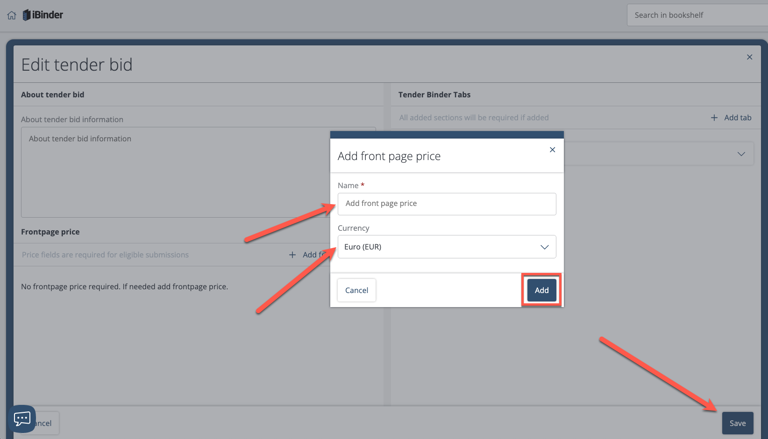Click the chevron arrow in Currency field
The image size is (768, 439).
[x=544, y=247]
